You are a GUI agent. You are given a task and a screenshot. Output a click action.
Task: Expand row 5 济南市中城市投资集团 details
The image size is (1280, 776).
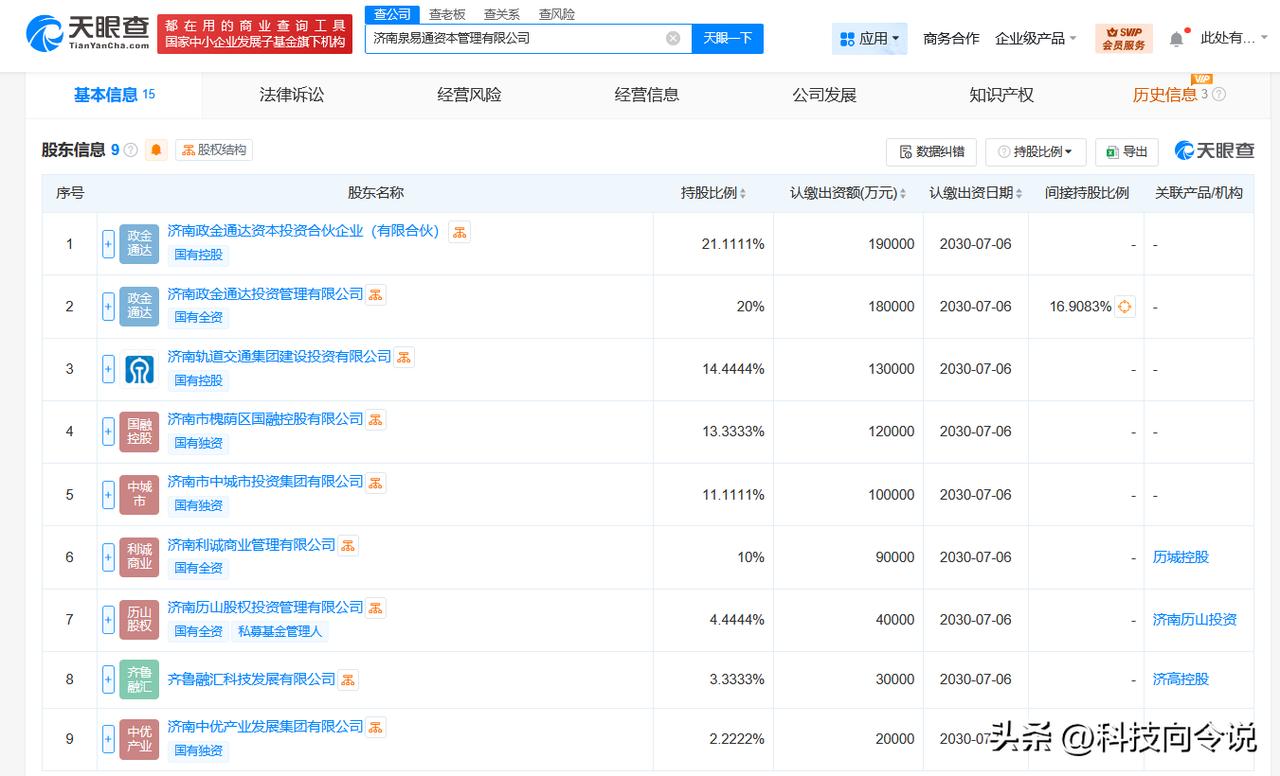108,495
